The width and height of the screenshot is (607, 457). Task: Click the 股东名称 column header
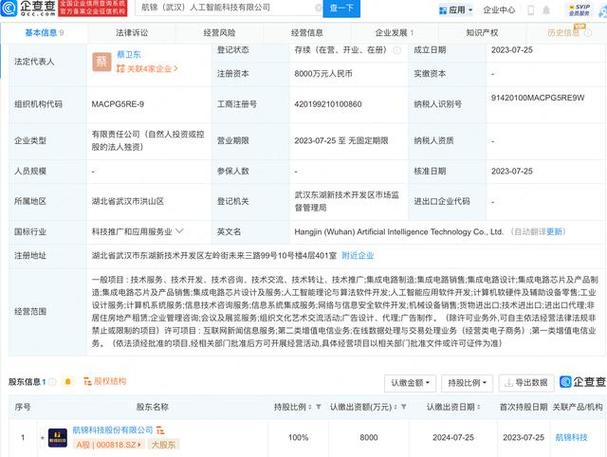153,407
